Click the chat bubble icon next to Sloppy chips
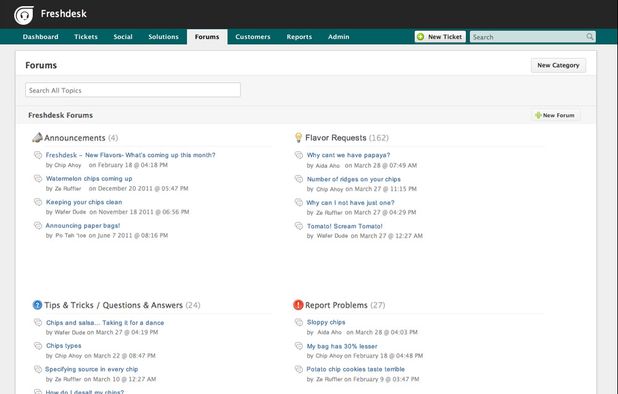This screenshot has height=394, width=618. 299,322
